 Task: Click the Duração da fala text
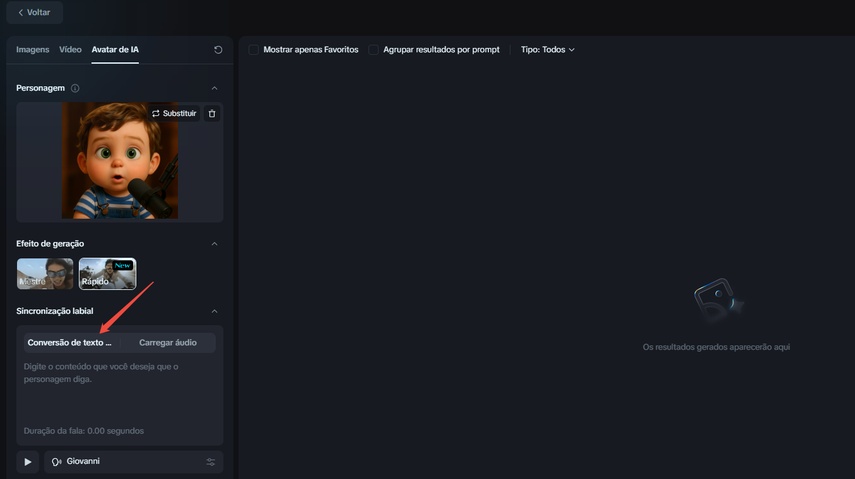(84, 430)
